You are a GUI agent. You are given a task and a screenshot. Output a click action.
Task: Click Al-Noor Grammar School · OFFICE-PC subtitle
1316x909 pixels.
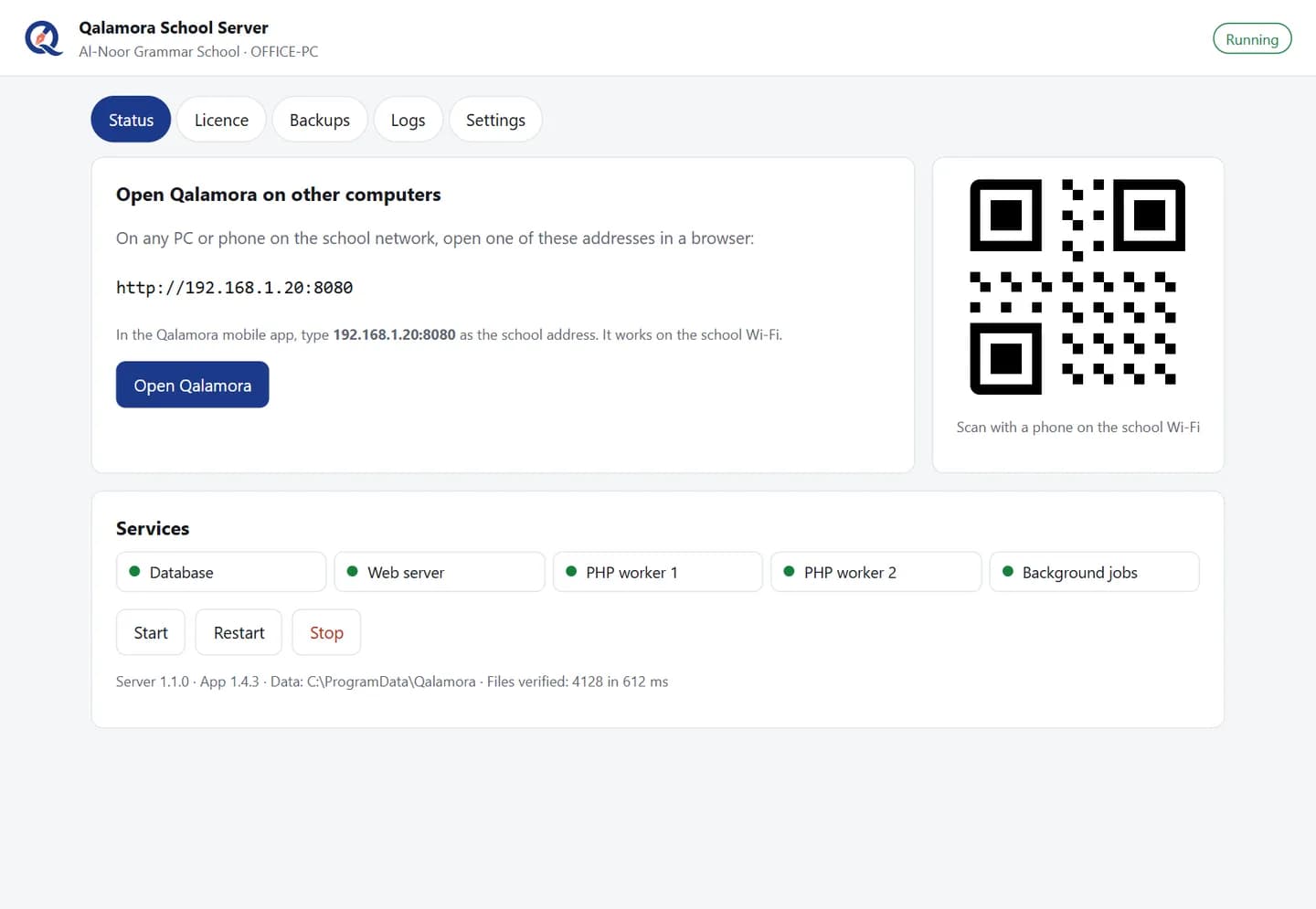coord(198,52)
